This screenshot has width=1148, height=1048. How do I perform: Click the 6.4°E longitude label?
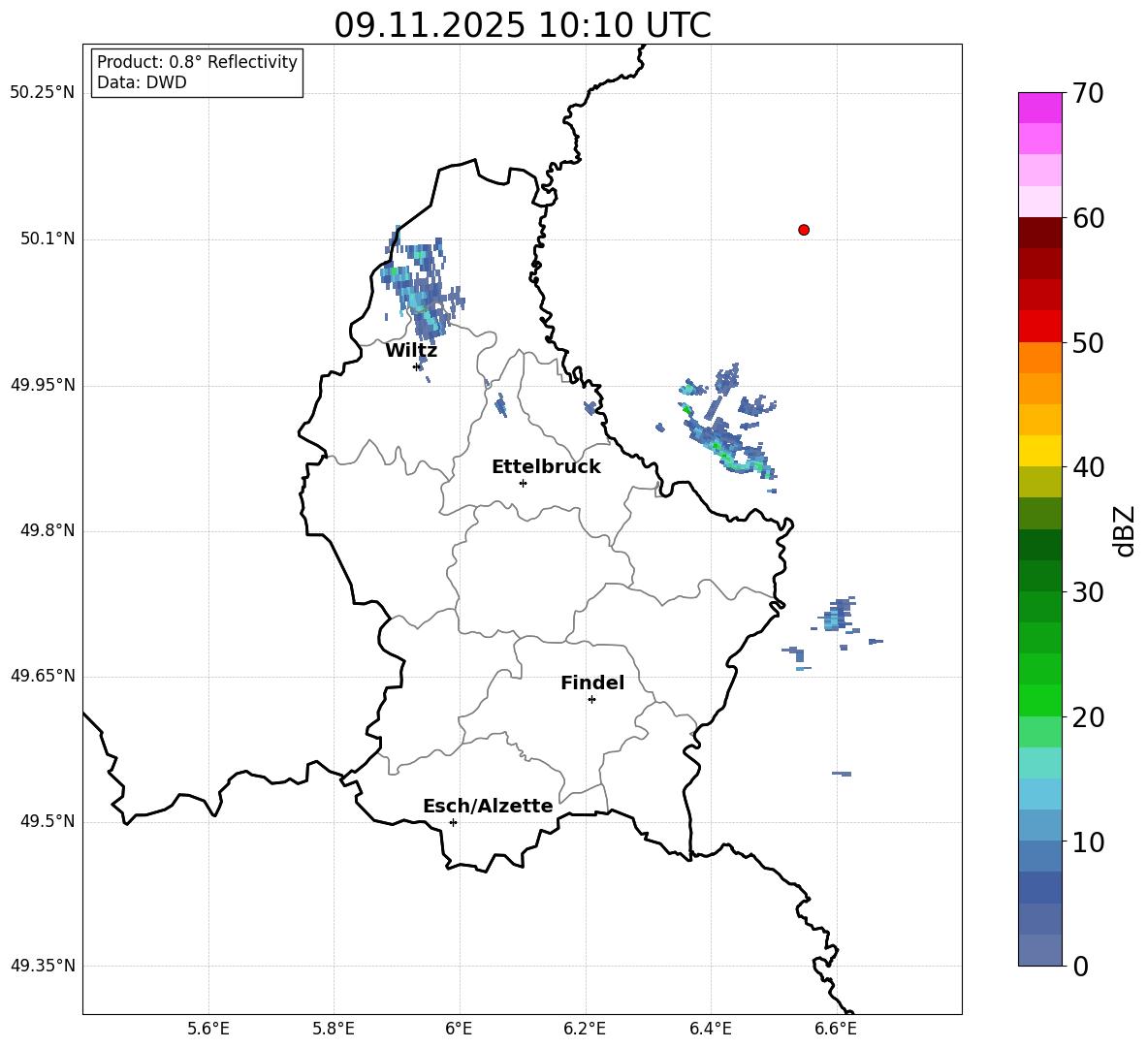pos(710,1029)
